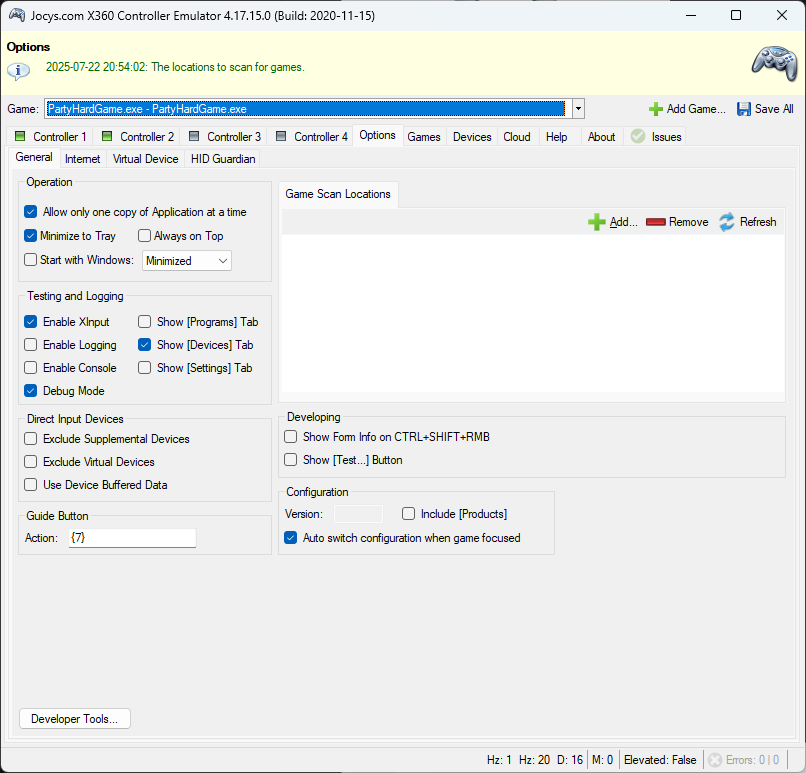
Task: Click the Configuration Version field
Action: point(358,513)
